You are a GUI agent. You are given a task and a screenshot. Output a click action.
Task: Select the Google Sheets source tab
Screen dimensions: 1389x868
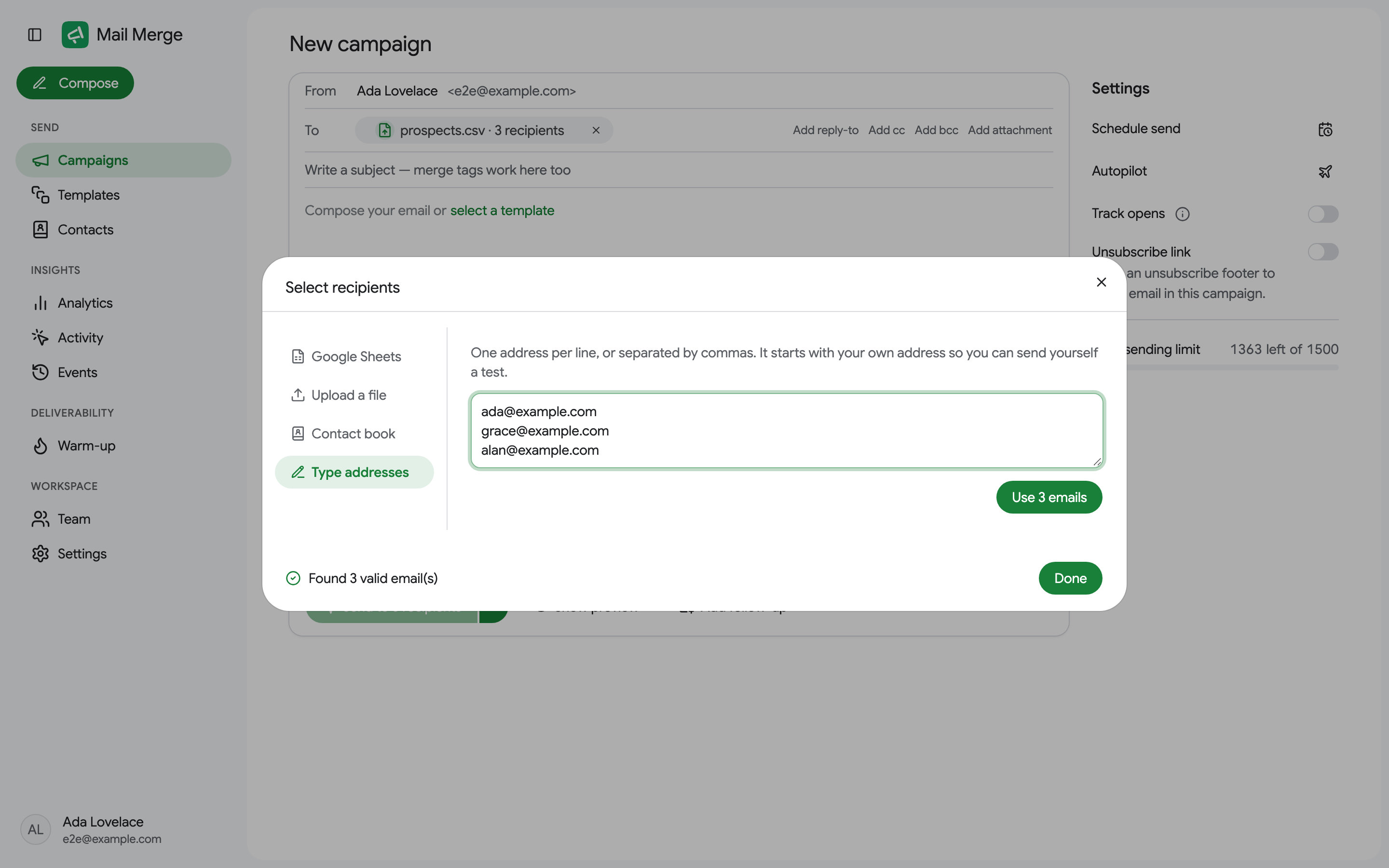click(354, 356)
